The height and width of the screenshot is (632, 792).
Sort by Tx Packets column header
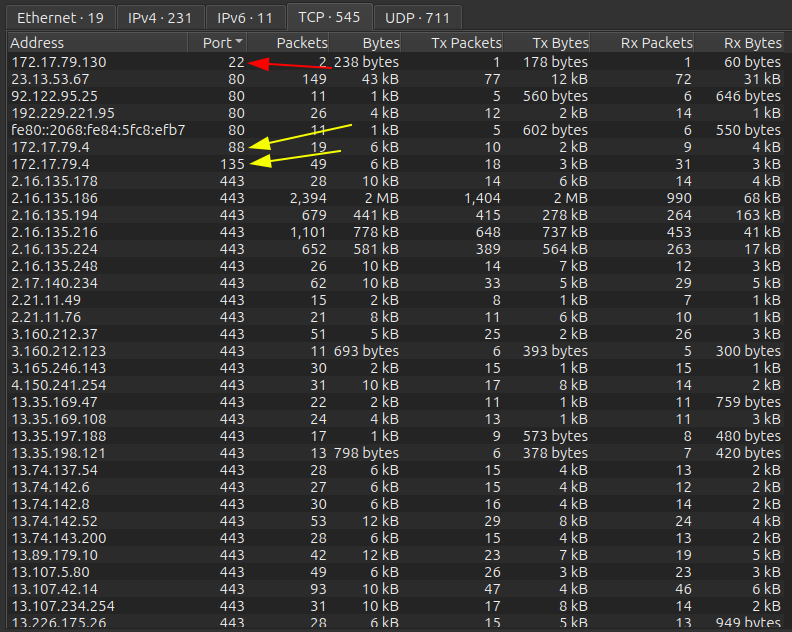point(466,43)
